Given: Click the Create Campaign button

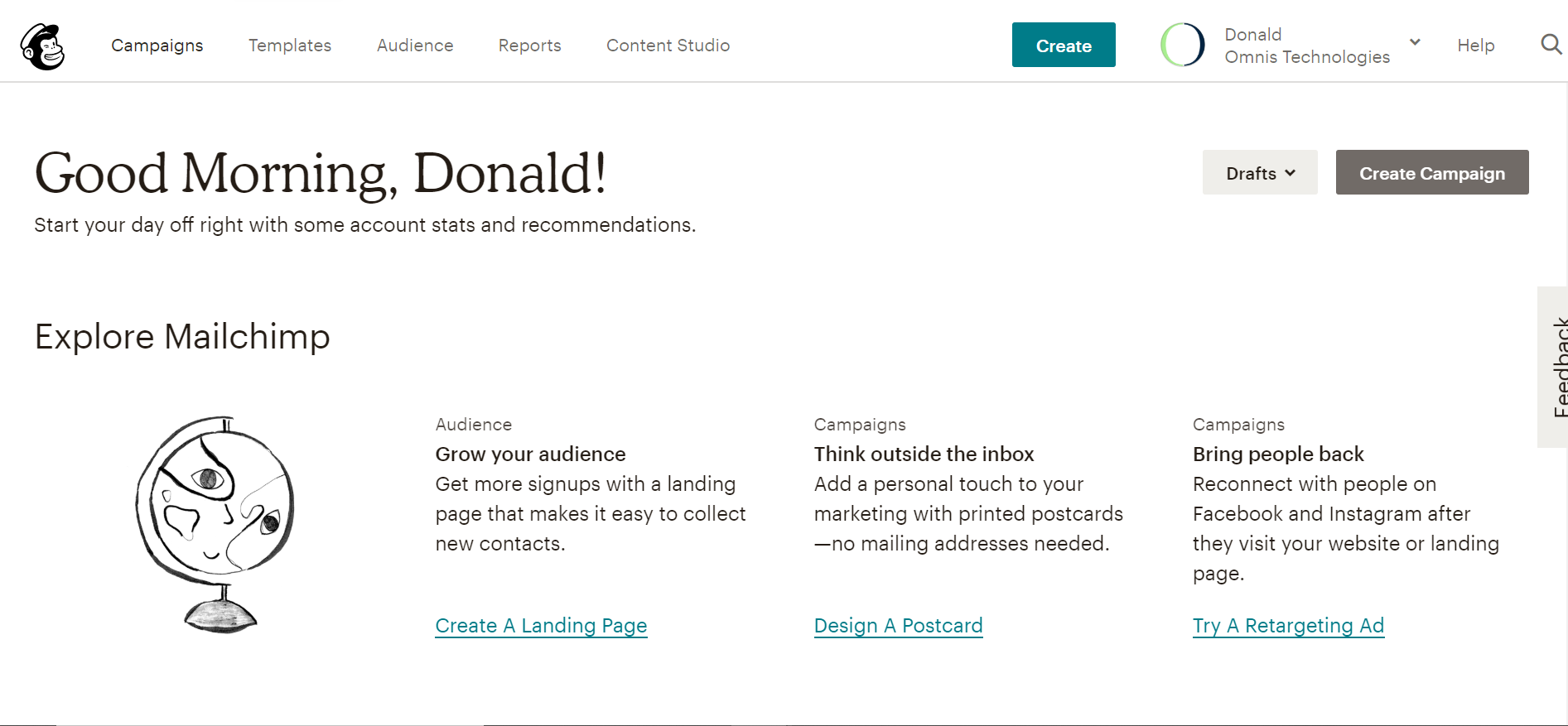Looking at the screenshot, I should pyautogui.click(x=1431, y=173).
